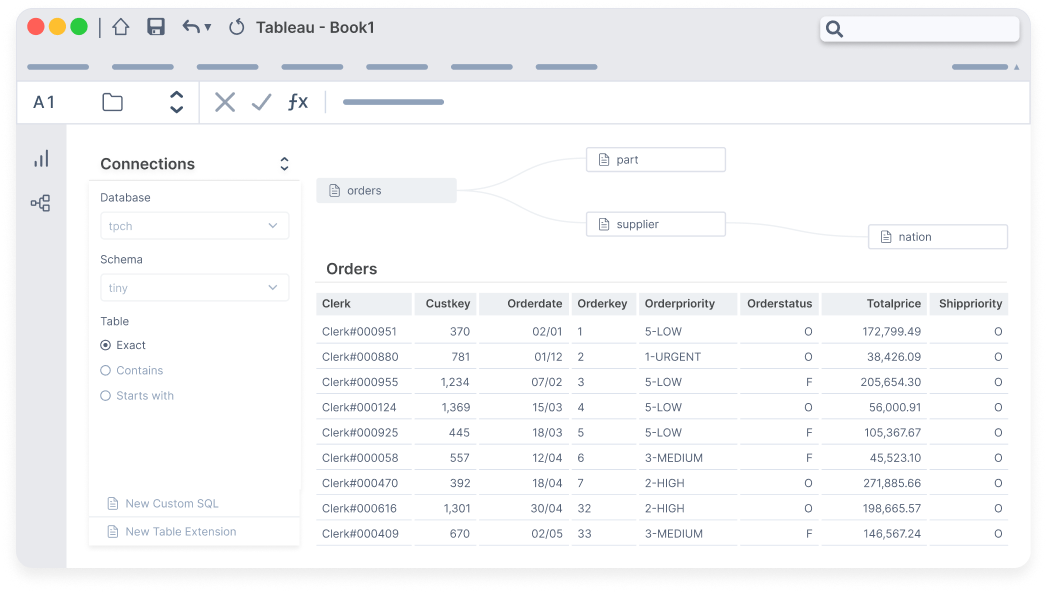Click the fx function icon
Viewport: 1047px width, 592px height.
tap(297, 101)
